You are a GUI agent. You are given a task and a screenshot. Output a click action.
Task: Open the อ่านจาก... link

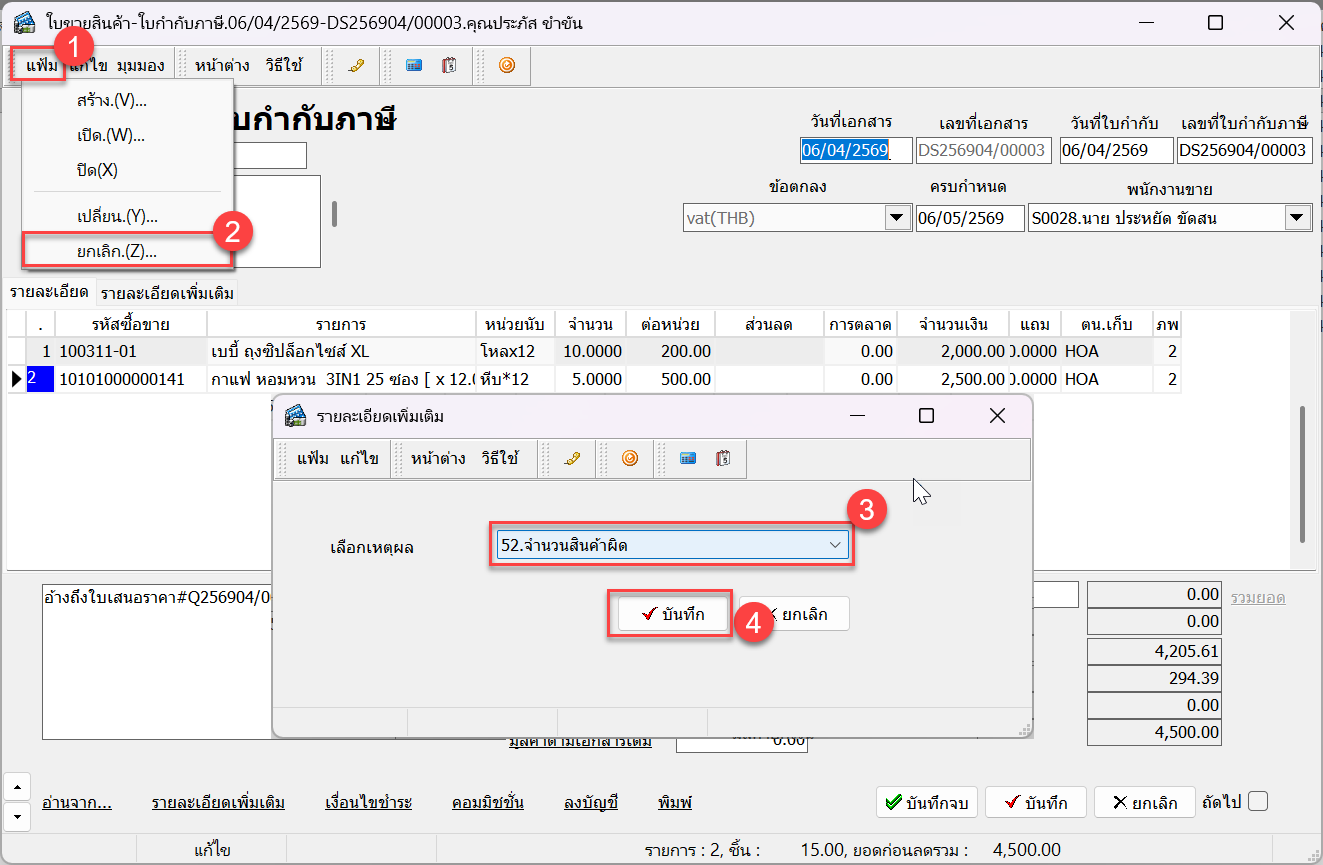77,802
